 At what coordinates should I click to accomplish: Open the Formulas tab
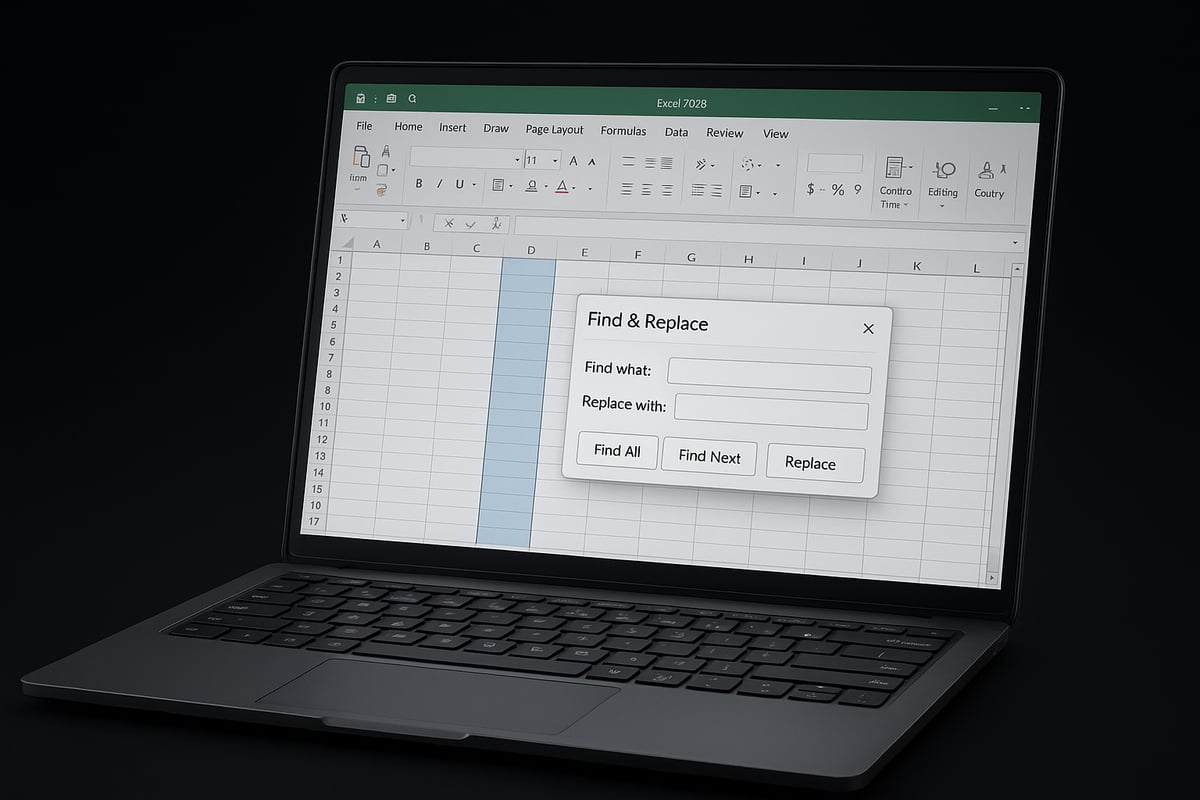tap(623, 131)
